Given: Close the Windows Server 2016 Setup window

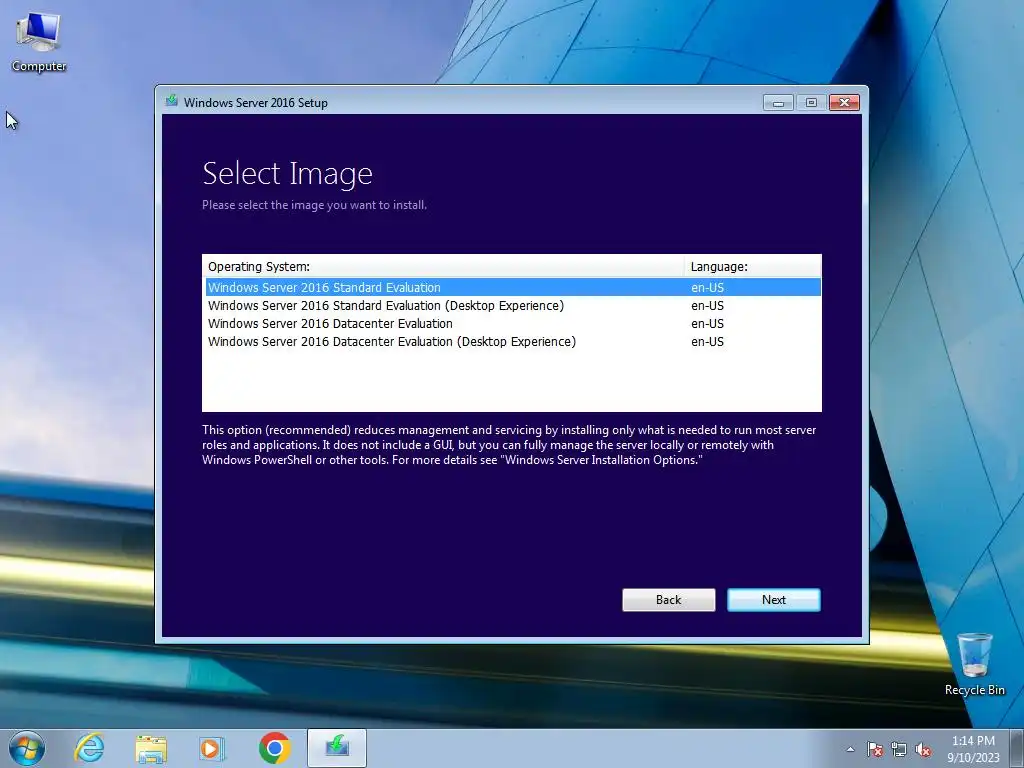Looking at the screenshot, I should [844, 103].
